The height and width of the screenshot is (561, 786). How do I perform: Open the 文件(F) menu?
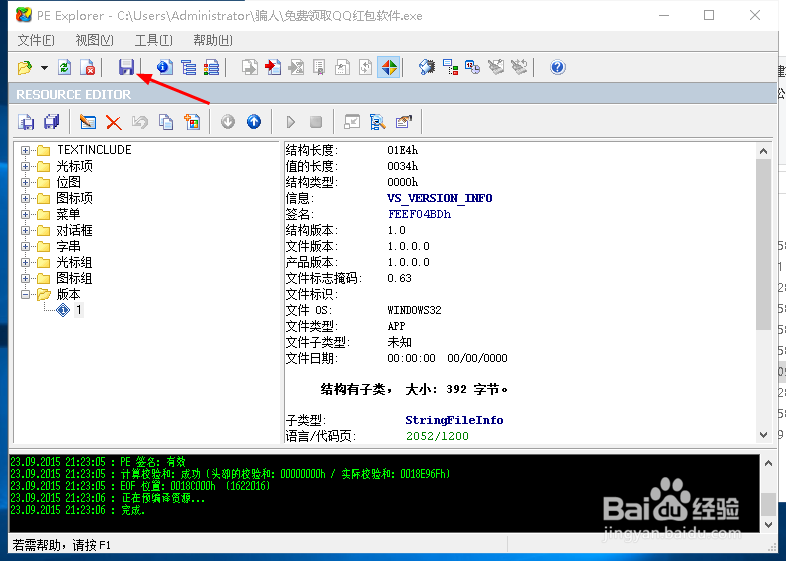[x=36, y=40]
